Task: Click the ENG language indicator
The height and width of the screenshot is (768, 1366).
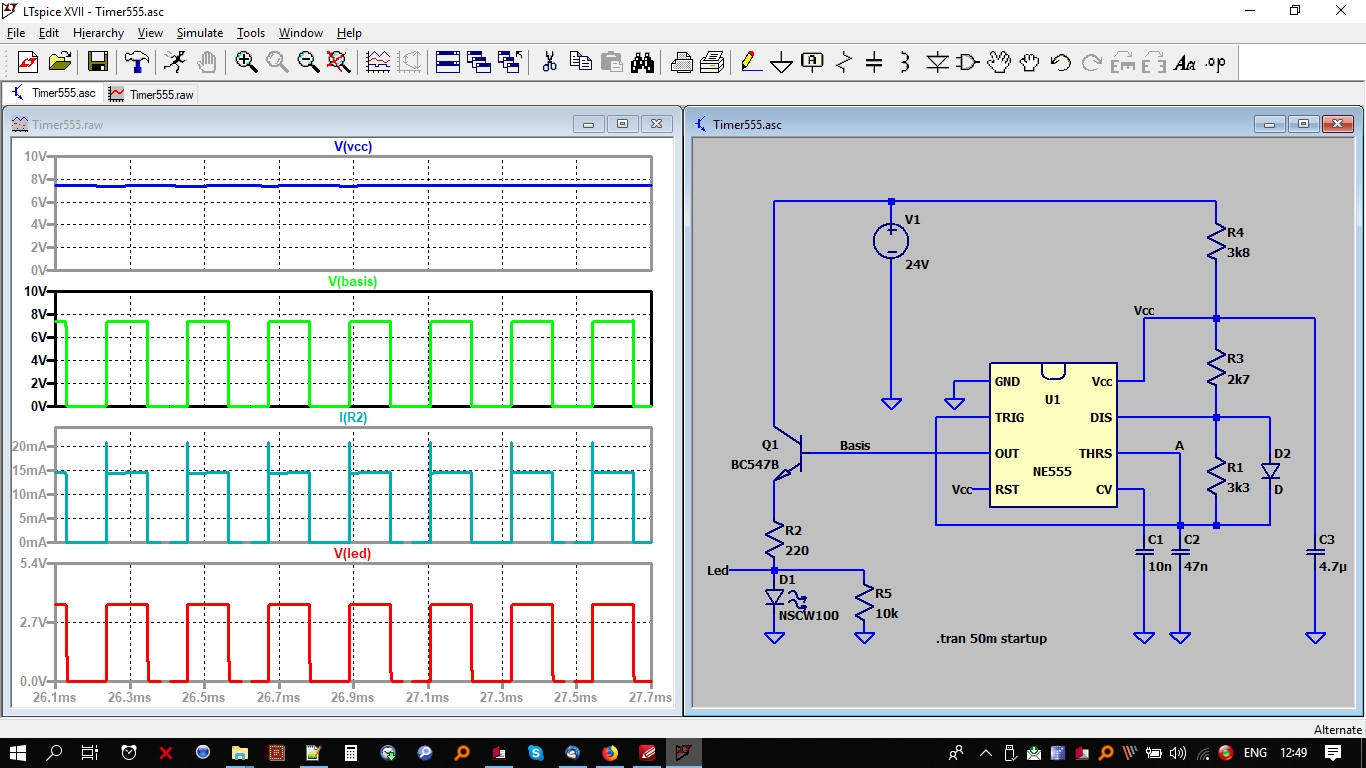Action: point(1255,753)
